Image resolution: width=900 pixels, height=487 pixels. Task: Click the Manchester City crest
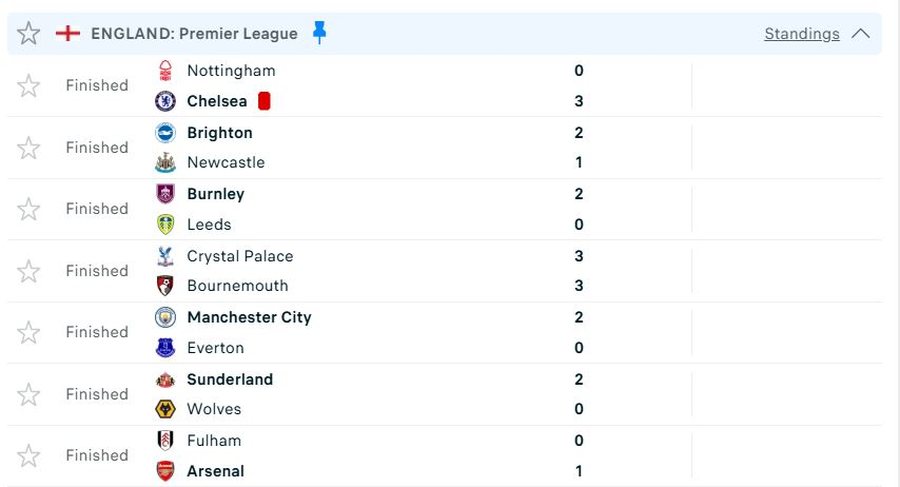coord(165,317)
